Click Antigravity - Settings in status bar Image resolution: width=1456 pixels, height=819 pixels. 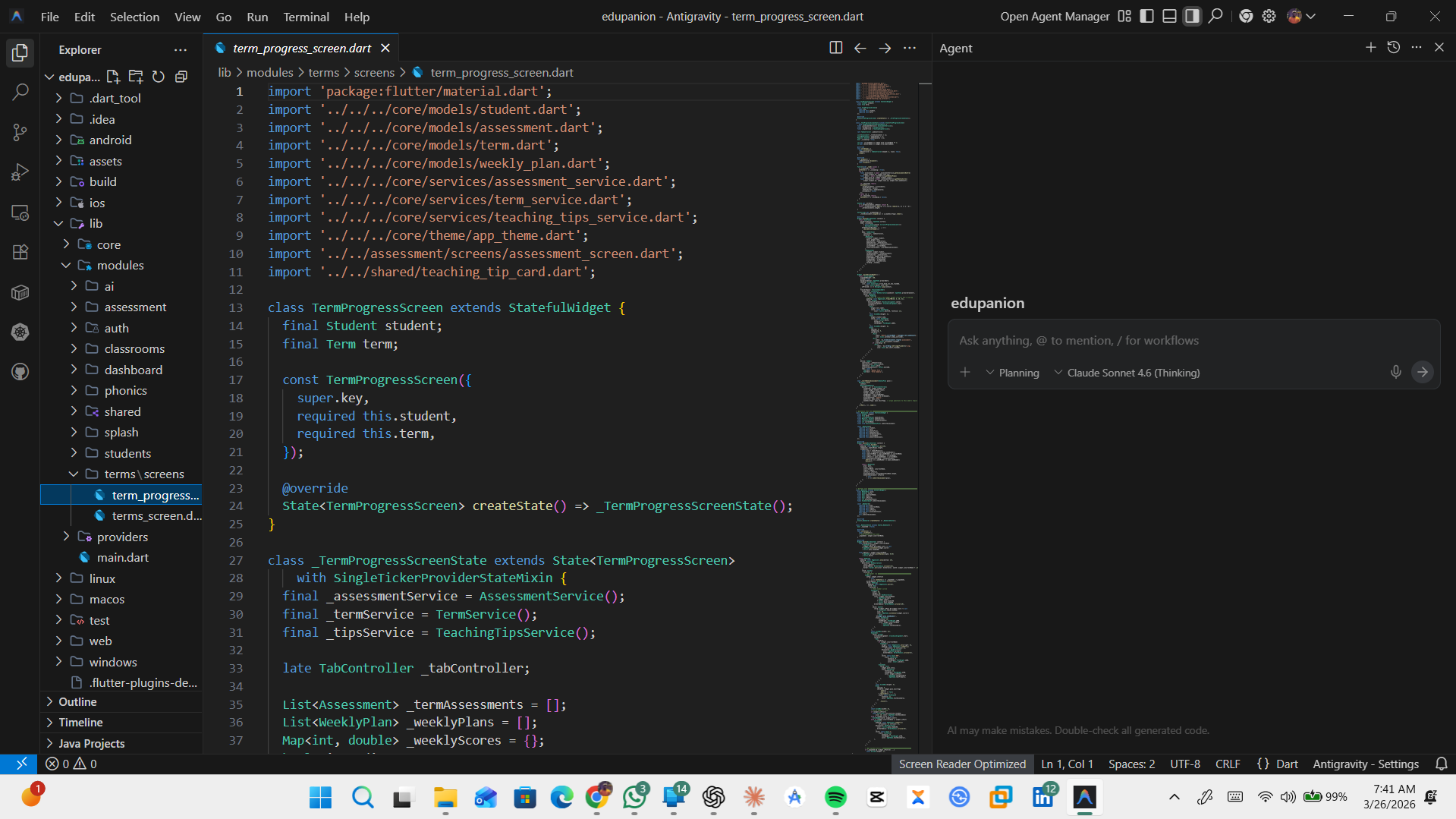tap(1366, 764)
